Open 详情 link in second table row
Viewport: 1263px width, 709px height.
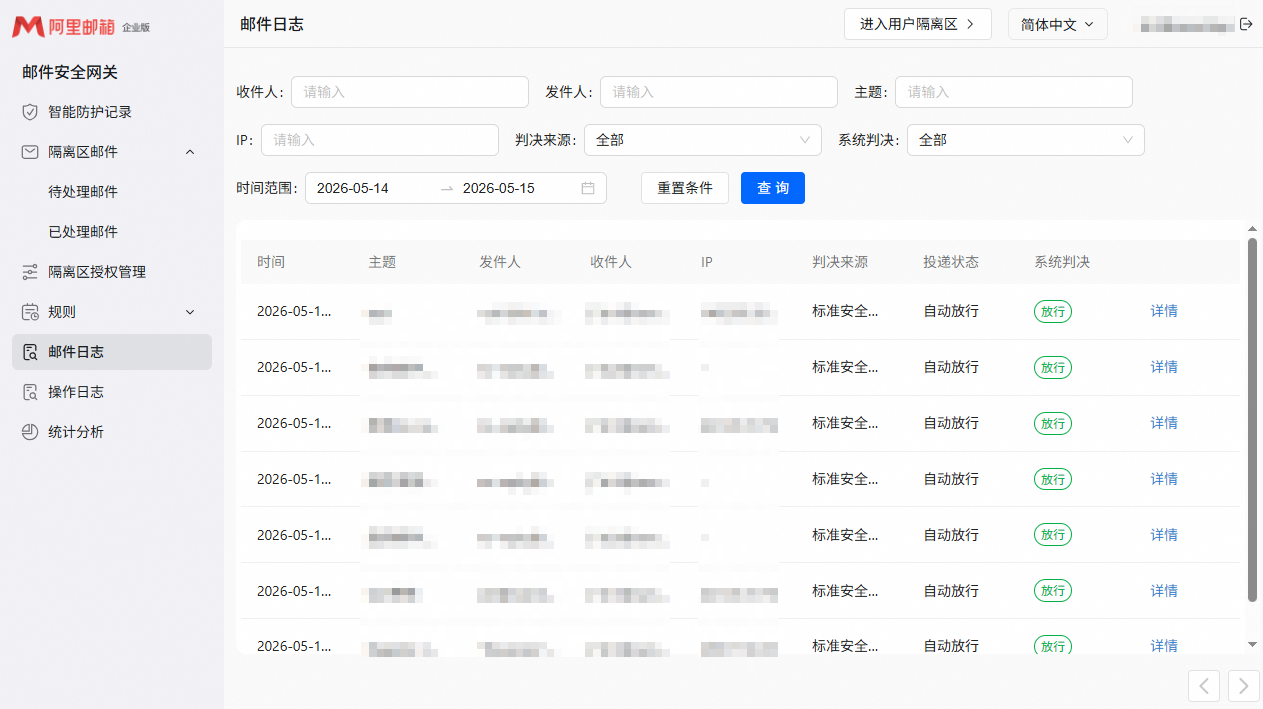[1164, 367]
